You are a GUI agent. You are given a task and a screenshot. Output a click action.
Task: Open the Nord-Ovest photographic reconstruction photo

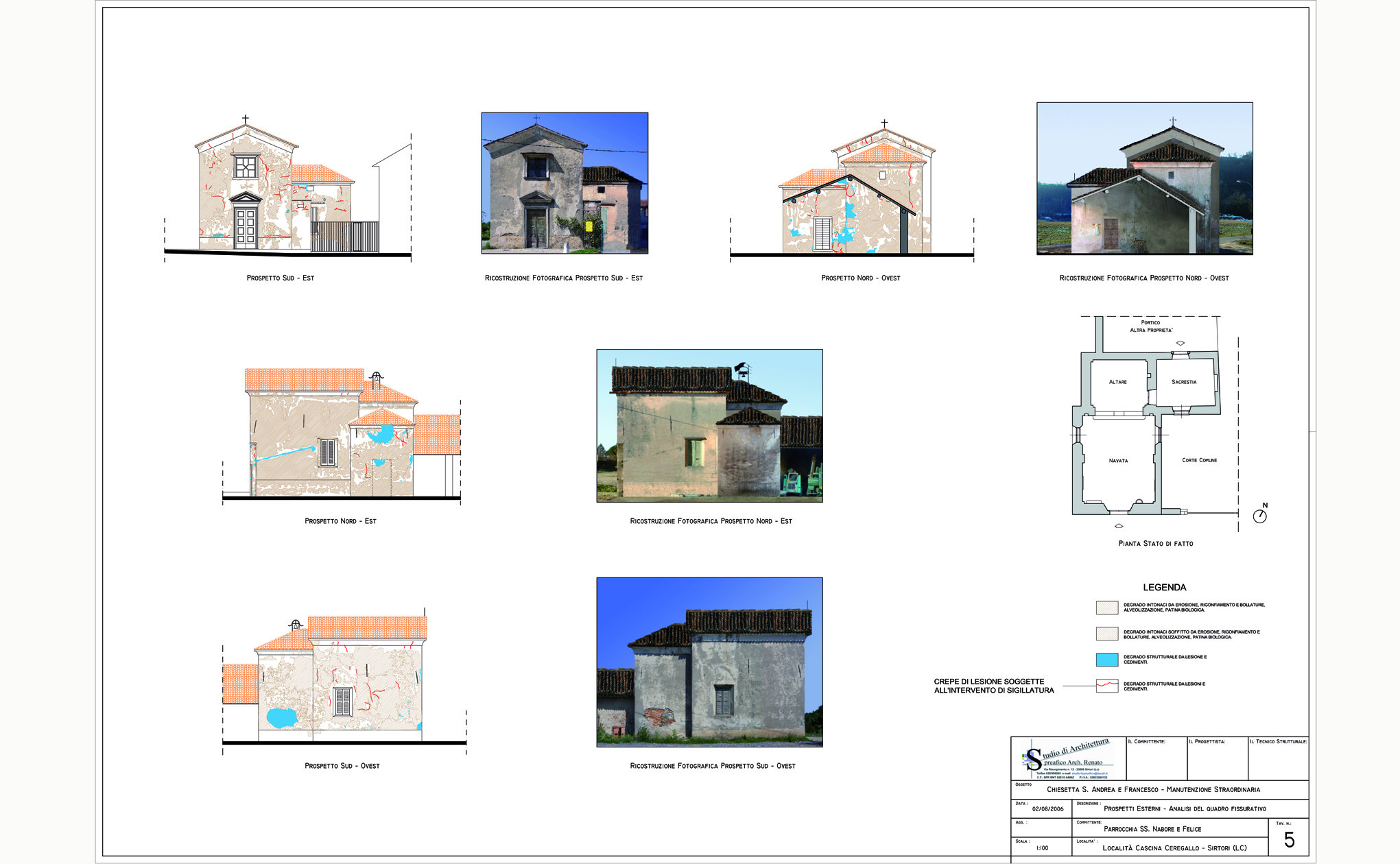1144,178
